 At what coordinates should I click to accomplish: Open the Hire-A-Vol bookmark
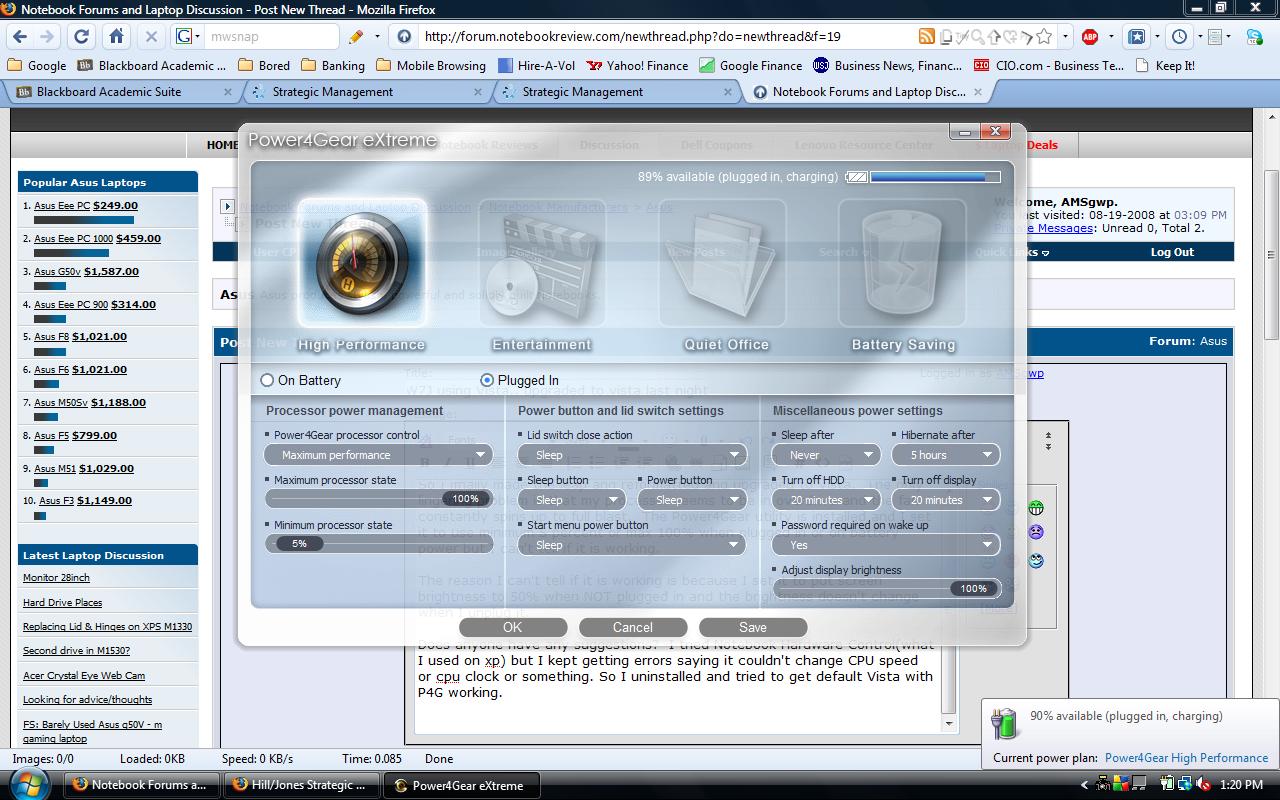[535, 65]
